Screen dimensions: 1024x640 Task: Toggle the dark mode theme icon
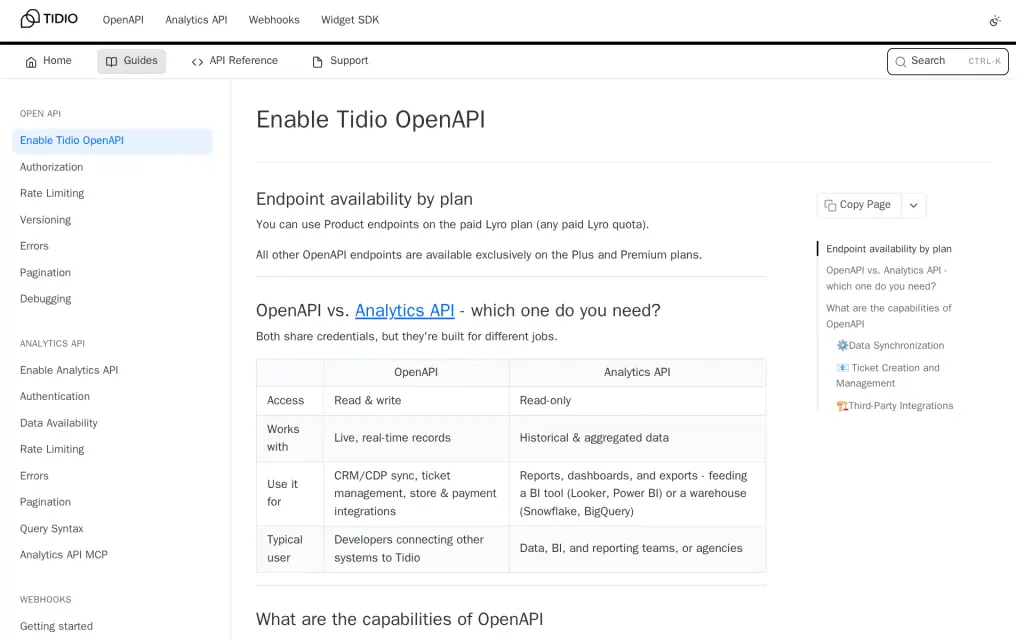995,21
